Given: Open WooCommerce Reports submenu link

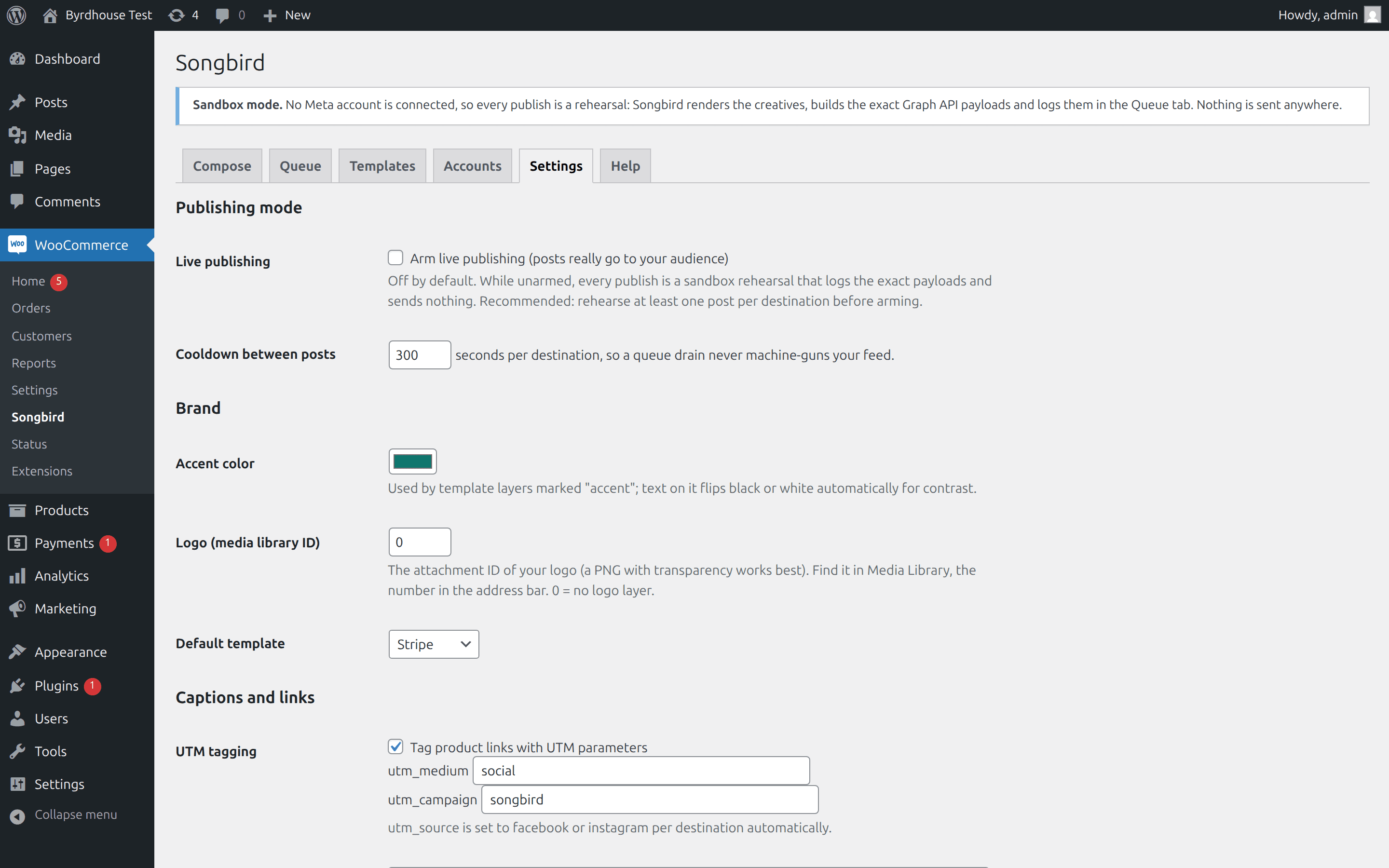Looking at the screenshot, I should click(x=34, y=363).
